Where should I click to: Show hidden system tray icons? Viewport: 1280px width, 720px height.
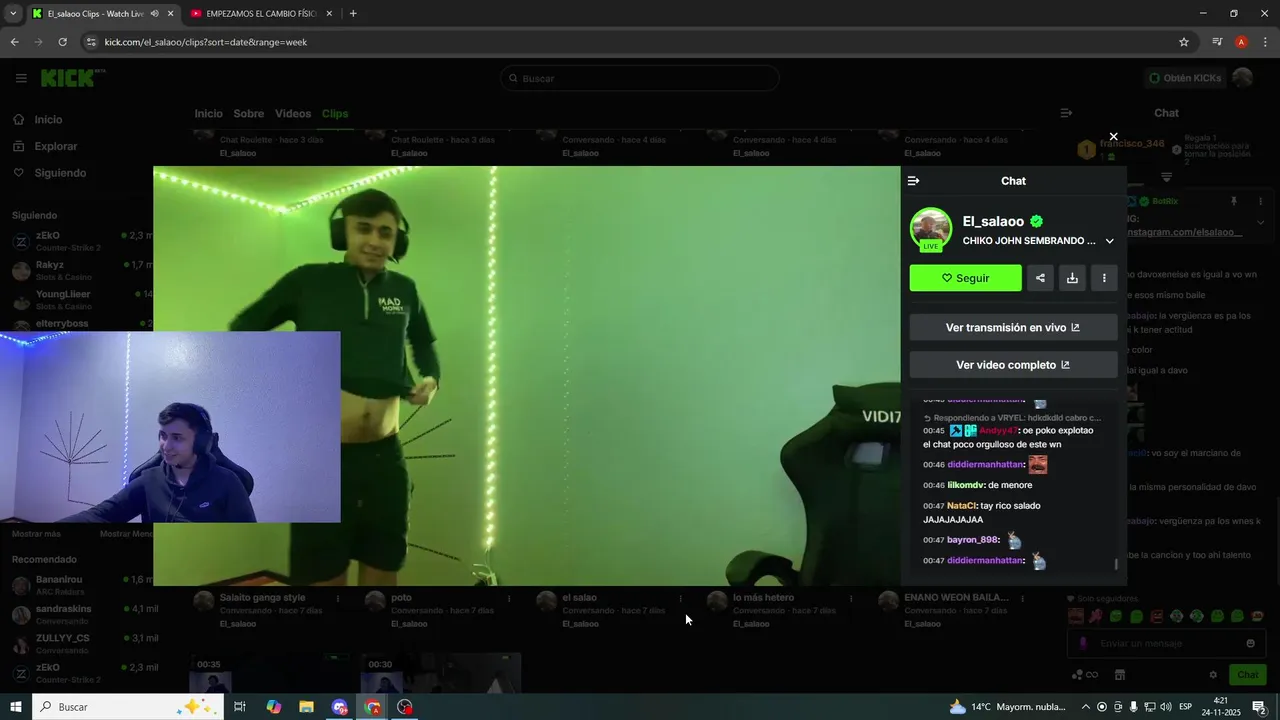1086,707
